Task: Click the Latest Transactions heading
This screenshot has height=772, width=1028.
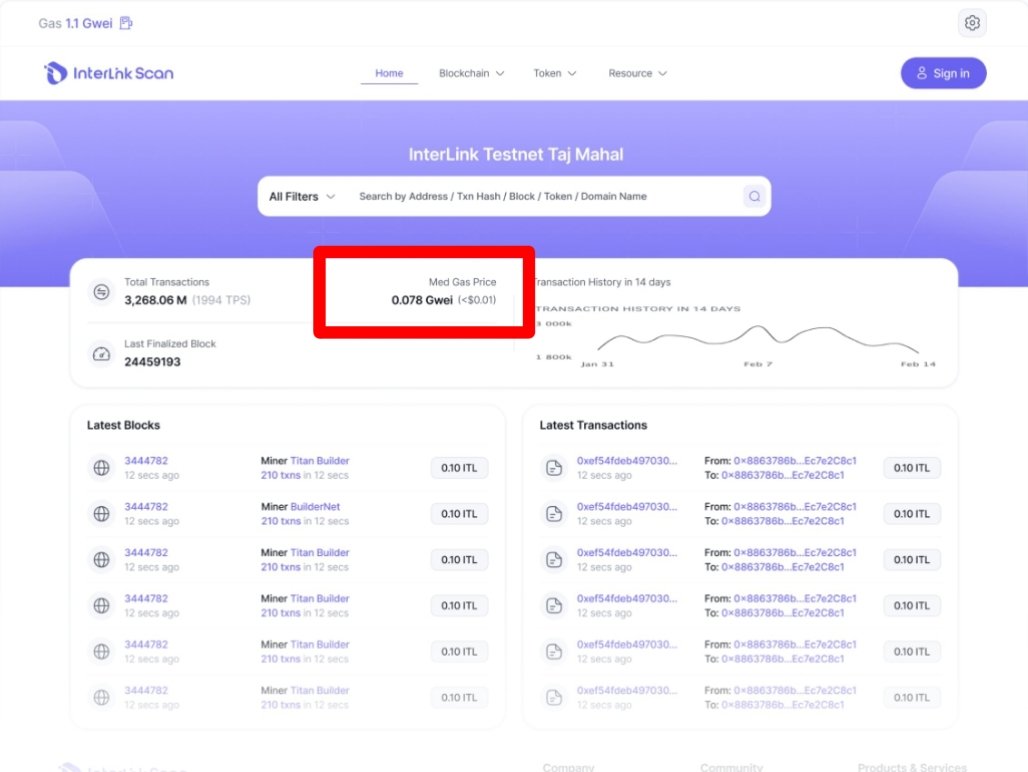Action: point(593,425)
